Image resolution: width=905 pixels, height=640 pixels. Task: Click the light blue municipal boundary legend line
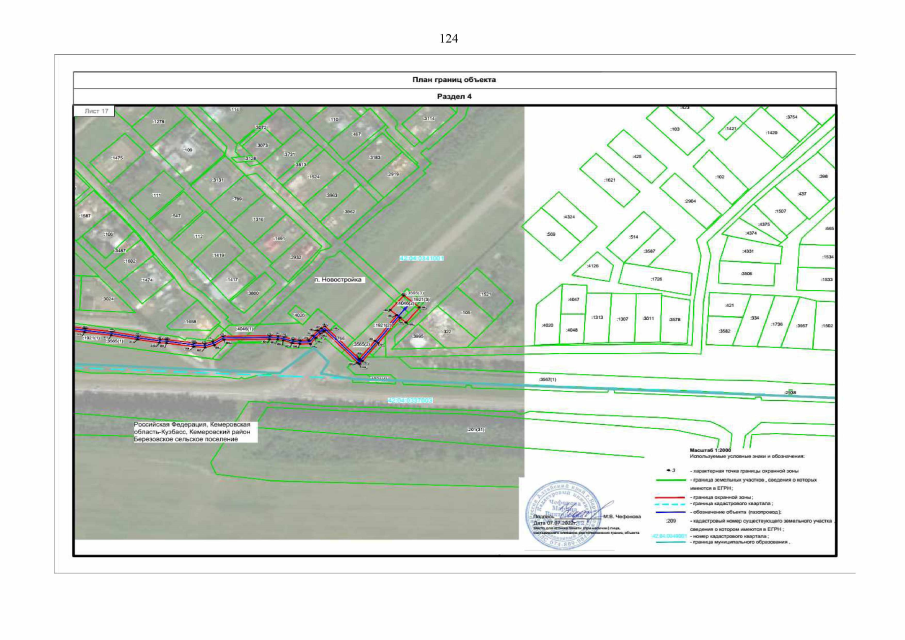669,544
